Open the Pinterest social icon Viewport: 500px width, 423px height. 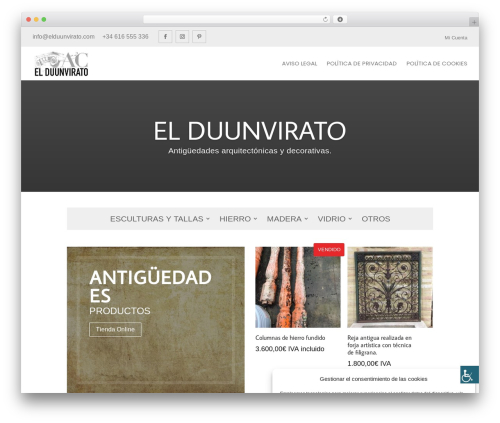[x=199, y=37]
